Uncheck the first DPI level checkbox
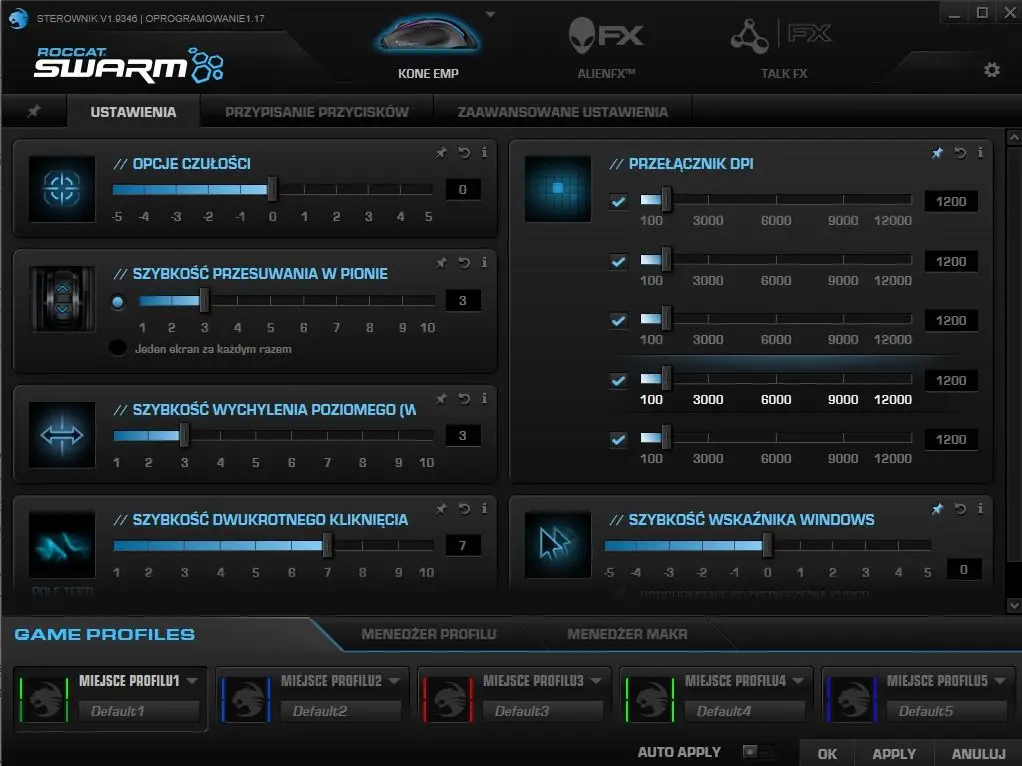The image size is (1022, 766). tap(618, 202)
